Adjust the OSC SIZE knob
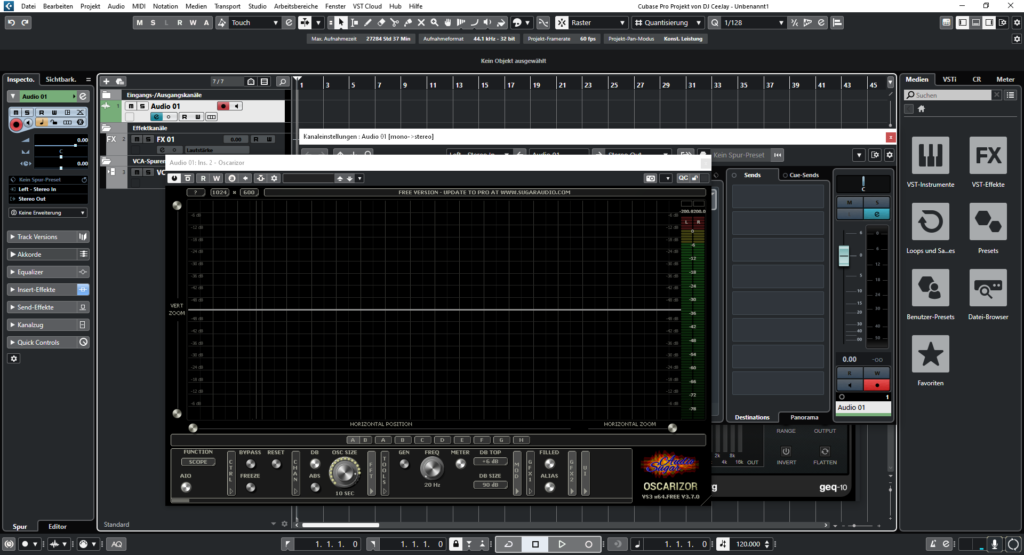Viewport: 1024px width, 555px height. [x=344, y=472]
